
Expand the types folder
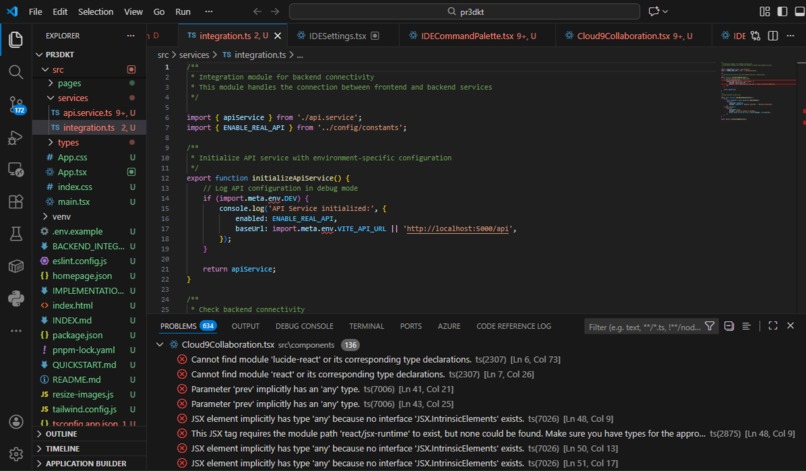[x=50, y=142]
